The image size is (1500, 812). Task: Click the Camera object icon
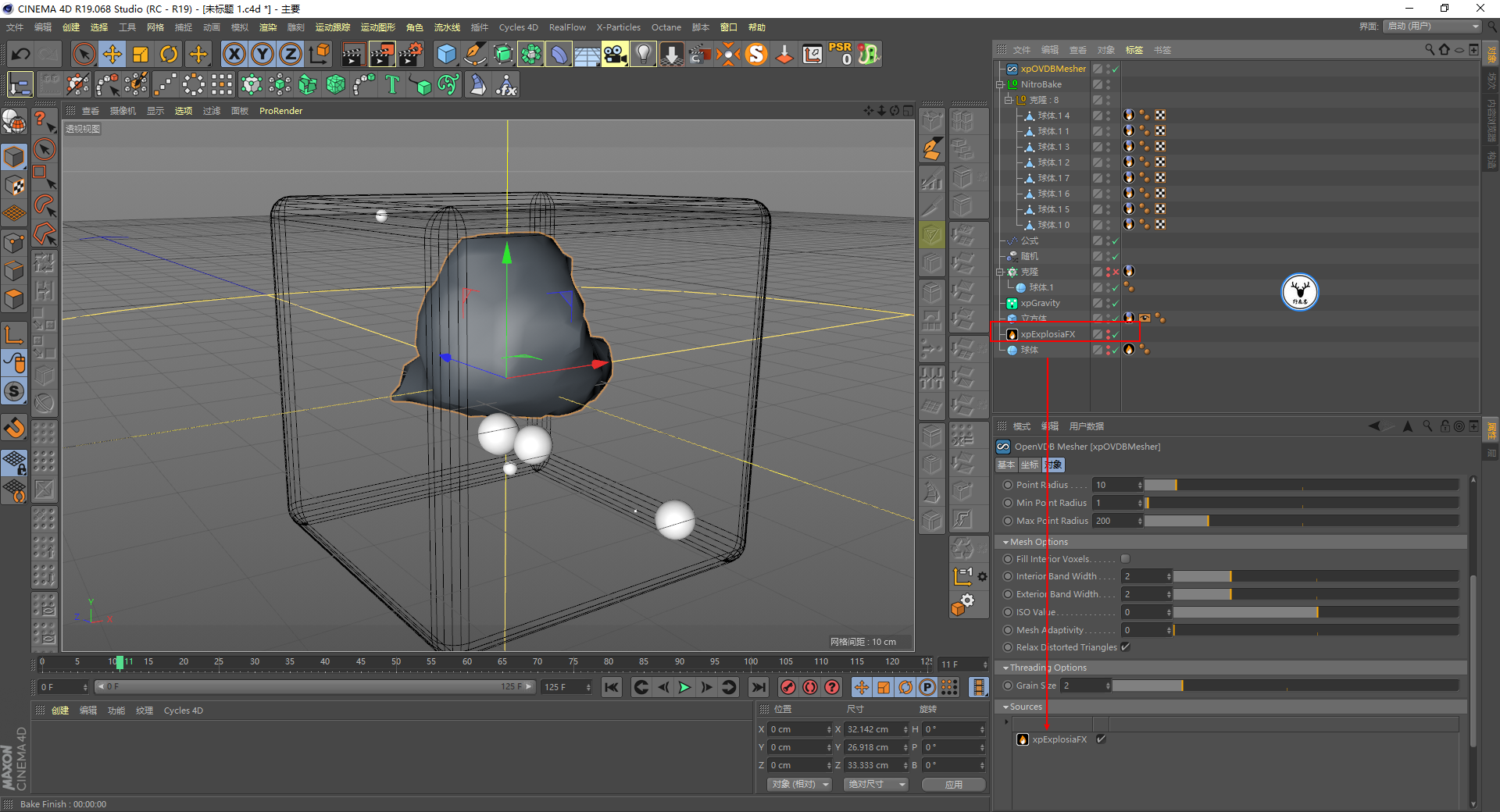(x=615, y=54)
